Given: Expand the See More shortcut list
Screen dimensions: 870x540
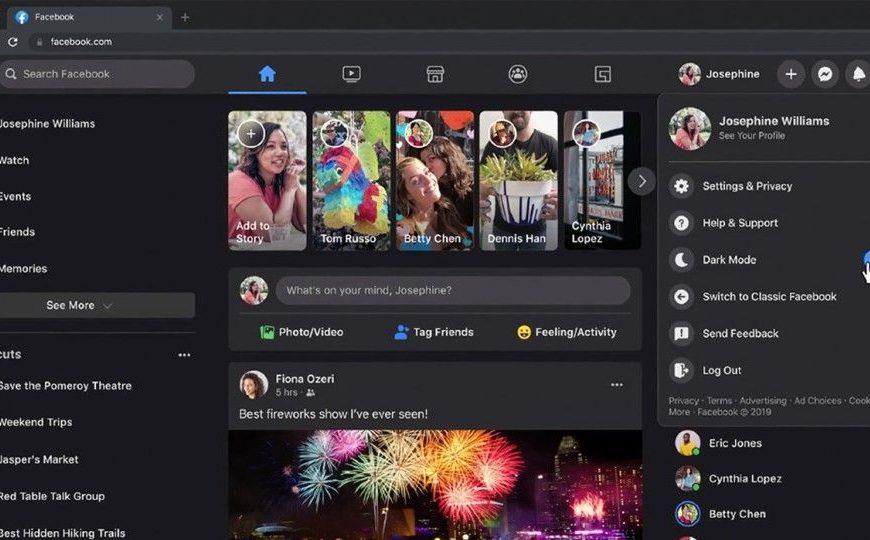Looking at the screenshot, I should point(80,305).
